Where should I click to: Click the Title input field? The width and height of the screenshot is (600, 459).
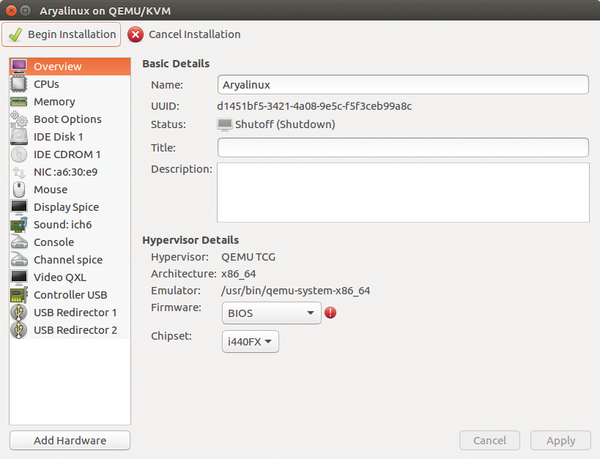pyautogui.click(x=403, y=148)
